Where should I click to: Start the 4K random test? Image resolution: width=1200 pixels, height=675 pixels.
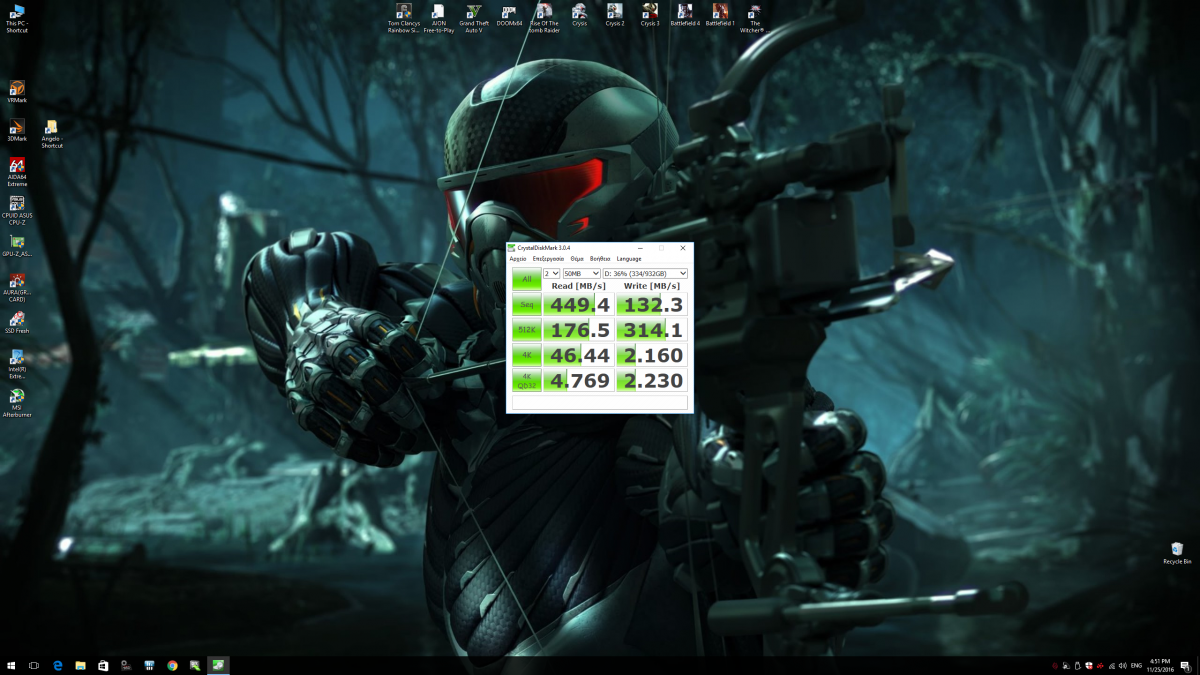click(526, 354)
